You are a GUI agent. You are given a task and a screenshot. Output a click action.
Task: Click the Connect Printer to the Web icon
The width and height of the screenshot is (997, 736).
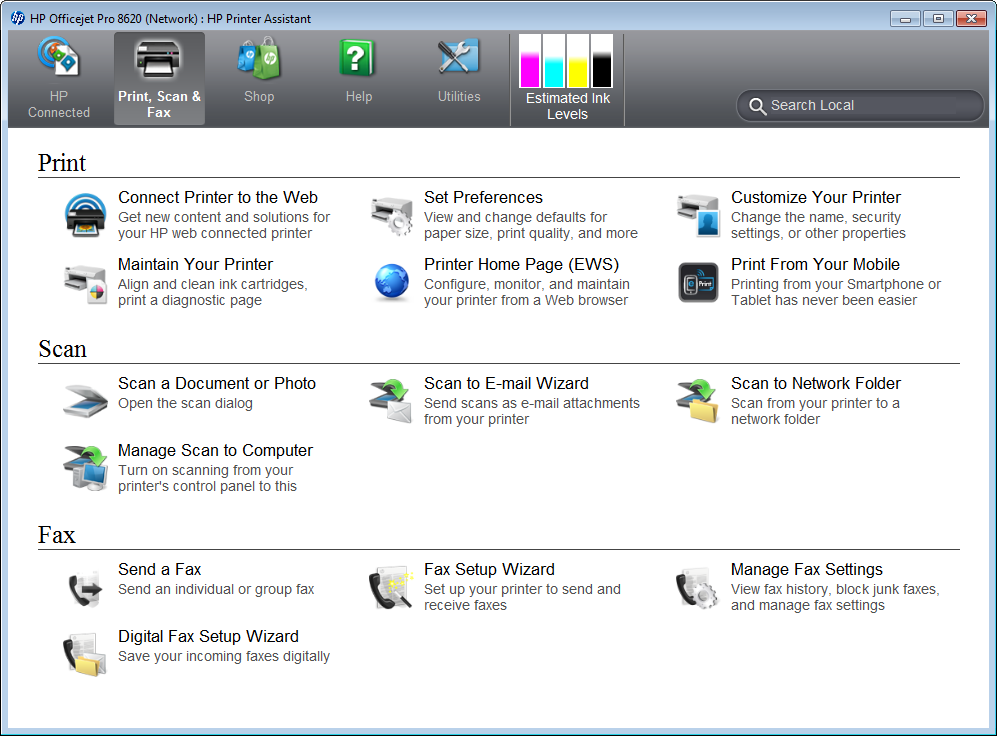point(85,215)
